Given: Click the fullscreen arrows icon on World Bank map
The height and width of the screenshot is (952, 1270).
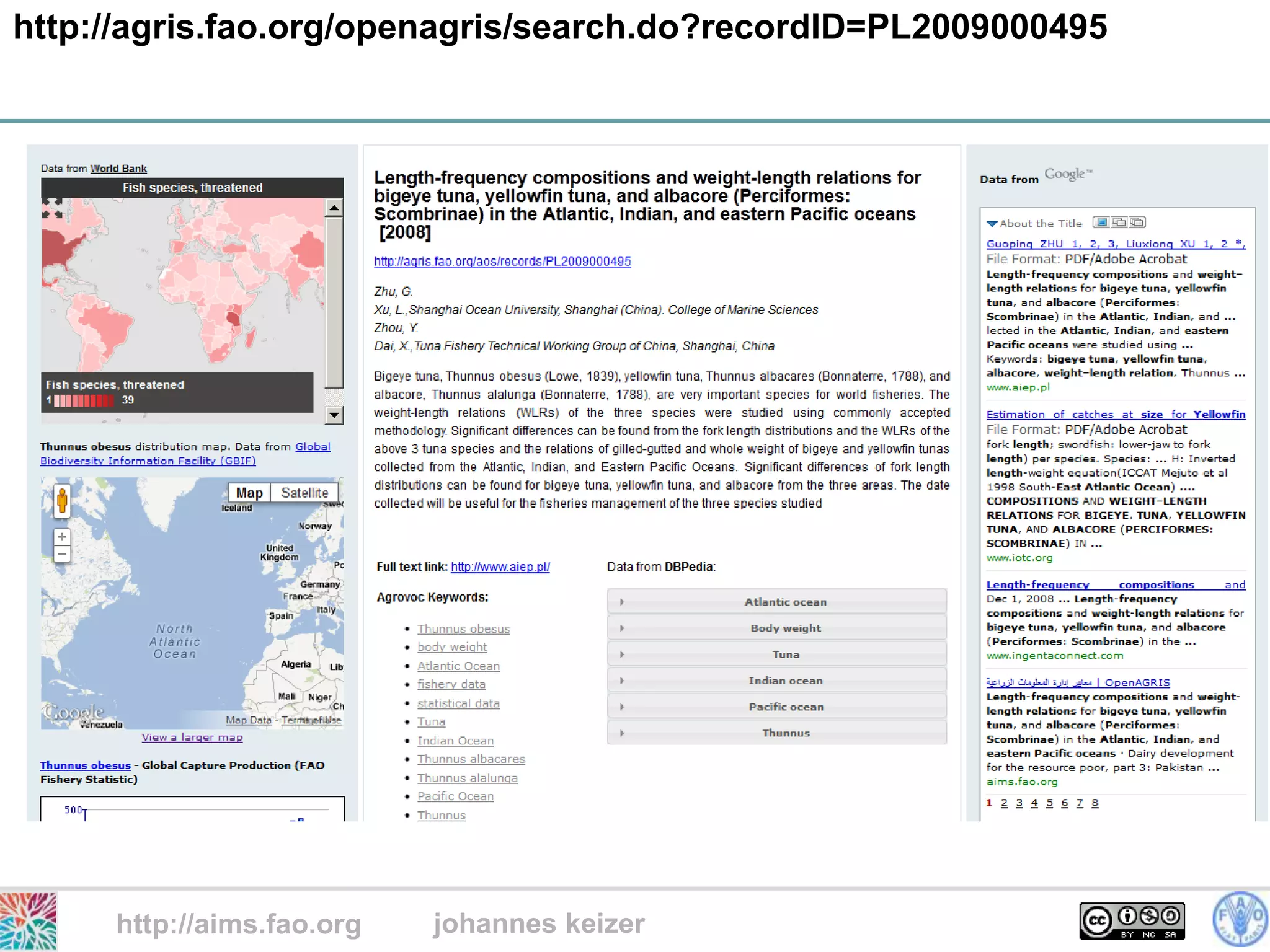Looking at the screenshot, I should pos(52,208).
